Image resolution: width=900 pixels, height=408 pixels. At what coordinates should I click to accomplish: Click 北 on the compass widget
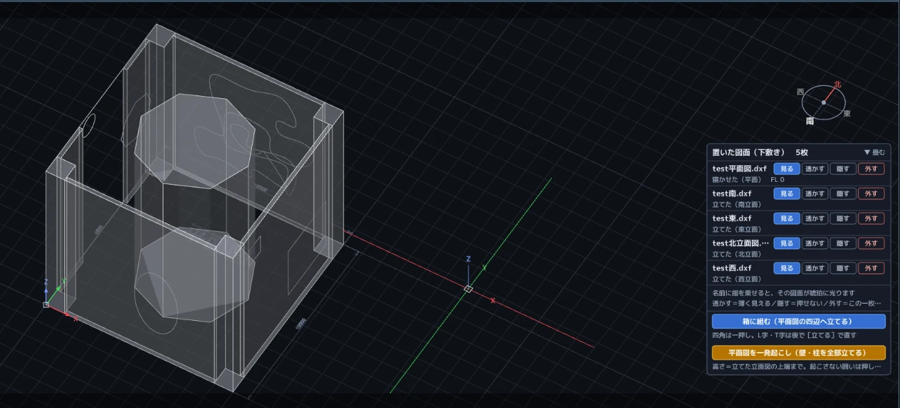(837, 84)
